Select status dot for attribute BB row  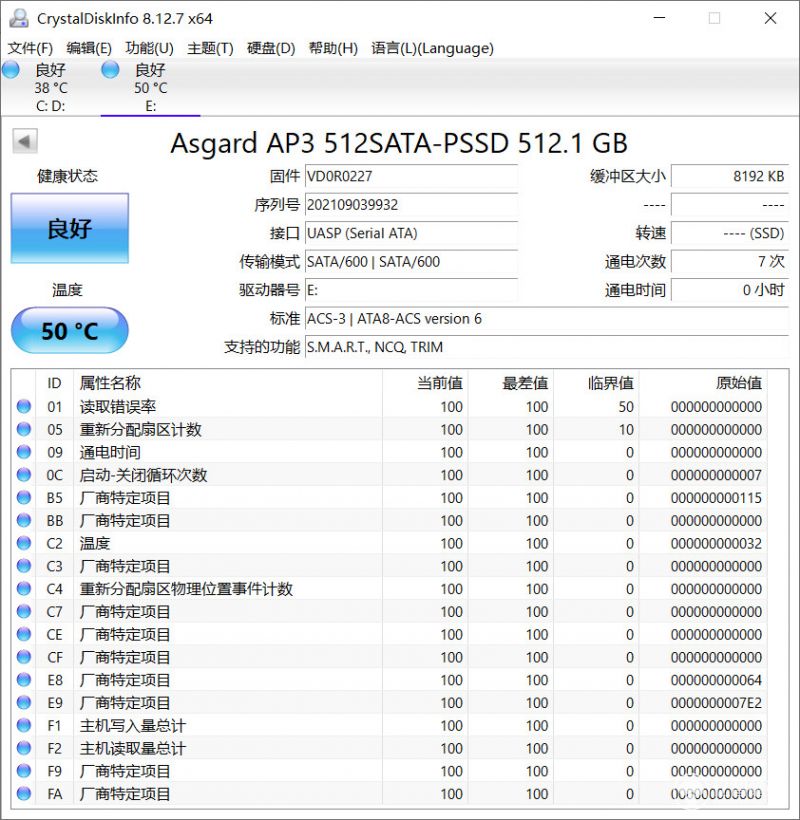[x=24, y=520]
